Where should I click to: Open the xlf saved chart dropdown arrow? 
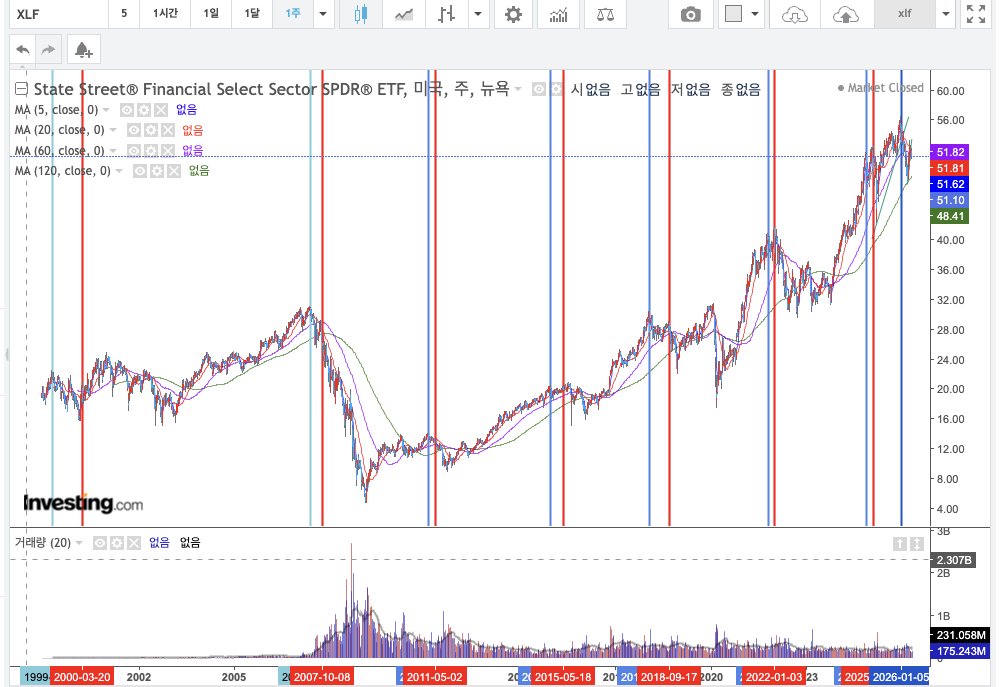click(x=946, y=14)
